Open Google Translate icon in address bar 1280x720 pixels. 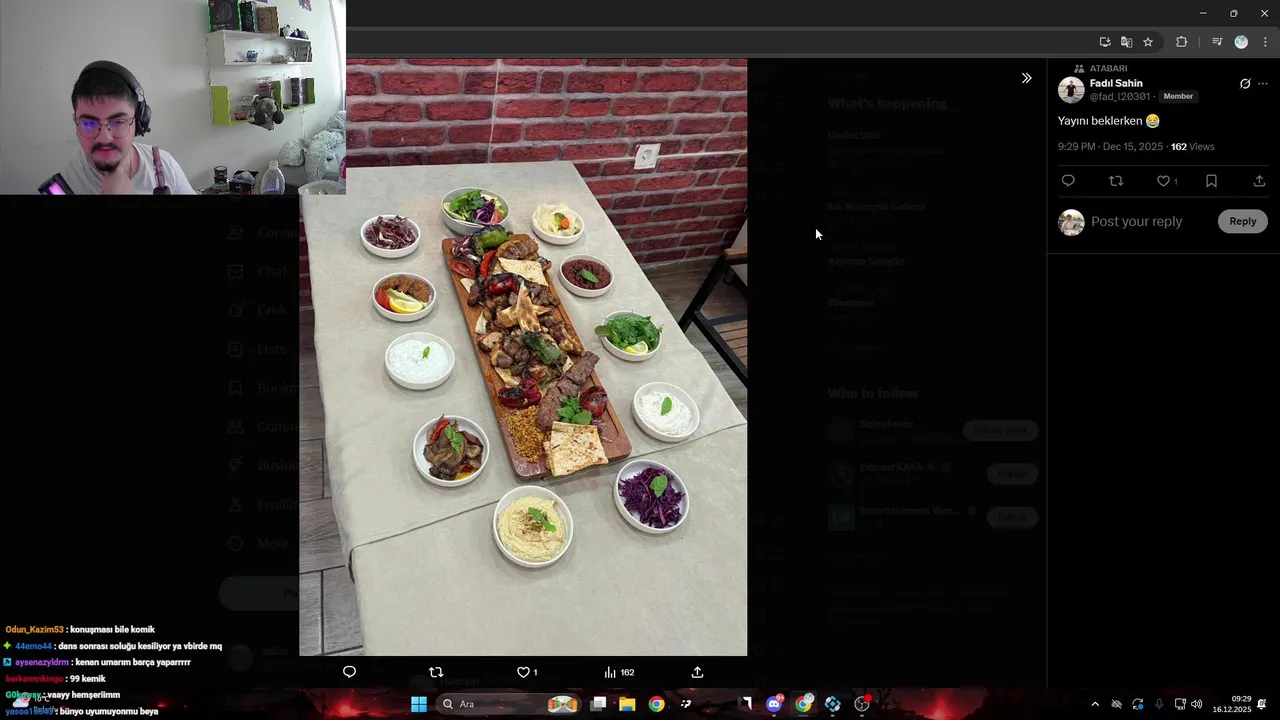tap(1126, 42)
